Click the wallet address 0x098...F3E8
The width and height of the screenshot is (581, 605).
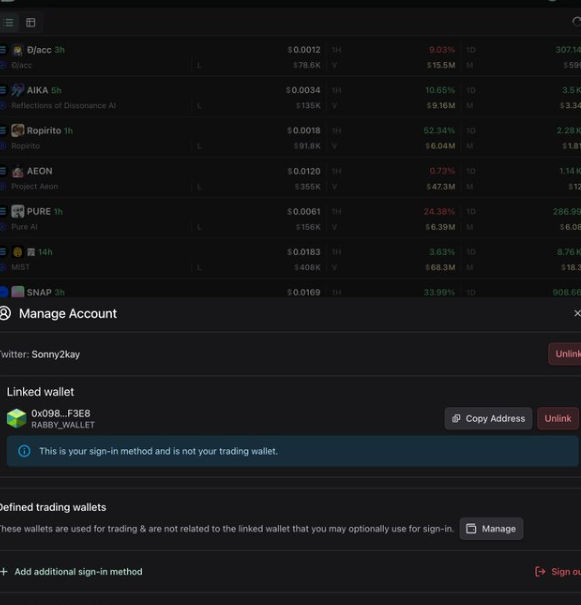[x=61, y=414]
